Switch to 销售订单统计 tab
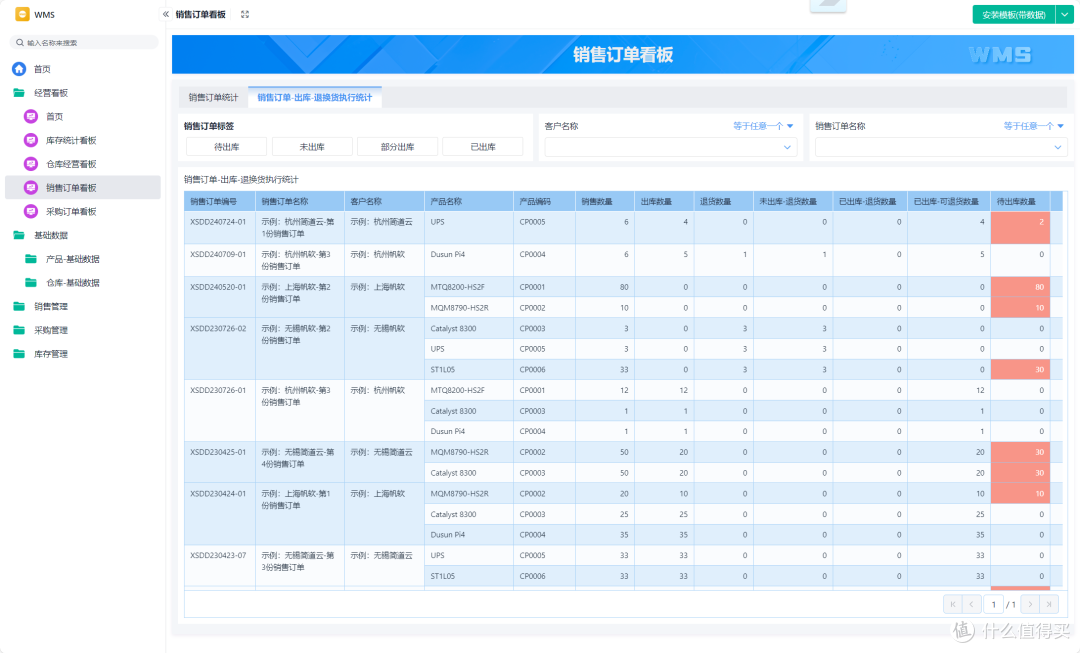1080x653 pixels. point(214,98)
